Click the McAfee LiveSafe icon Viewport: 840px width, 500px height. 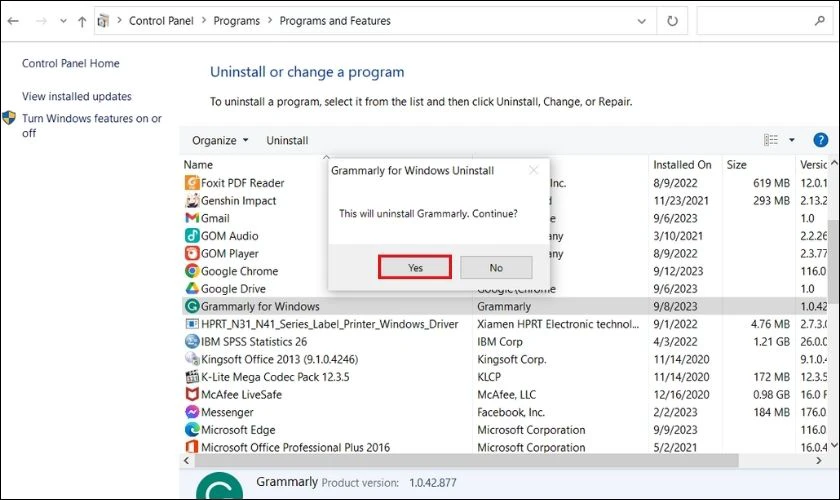[192, 394]
